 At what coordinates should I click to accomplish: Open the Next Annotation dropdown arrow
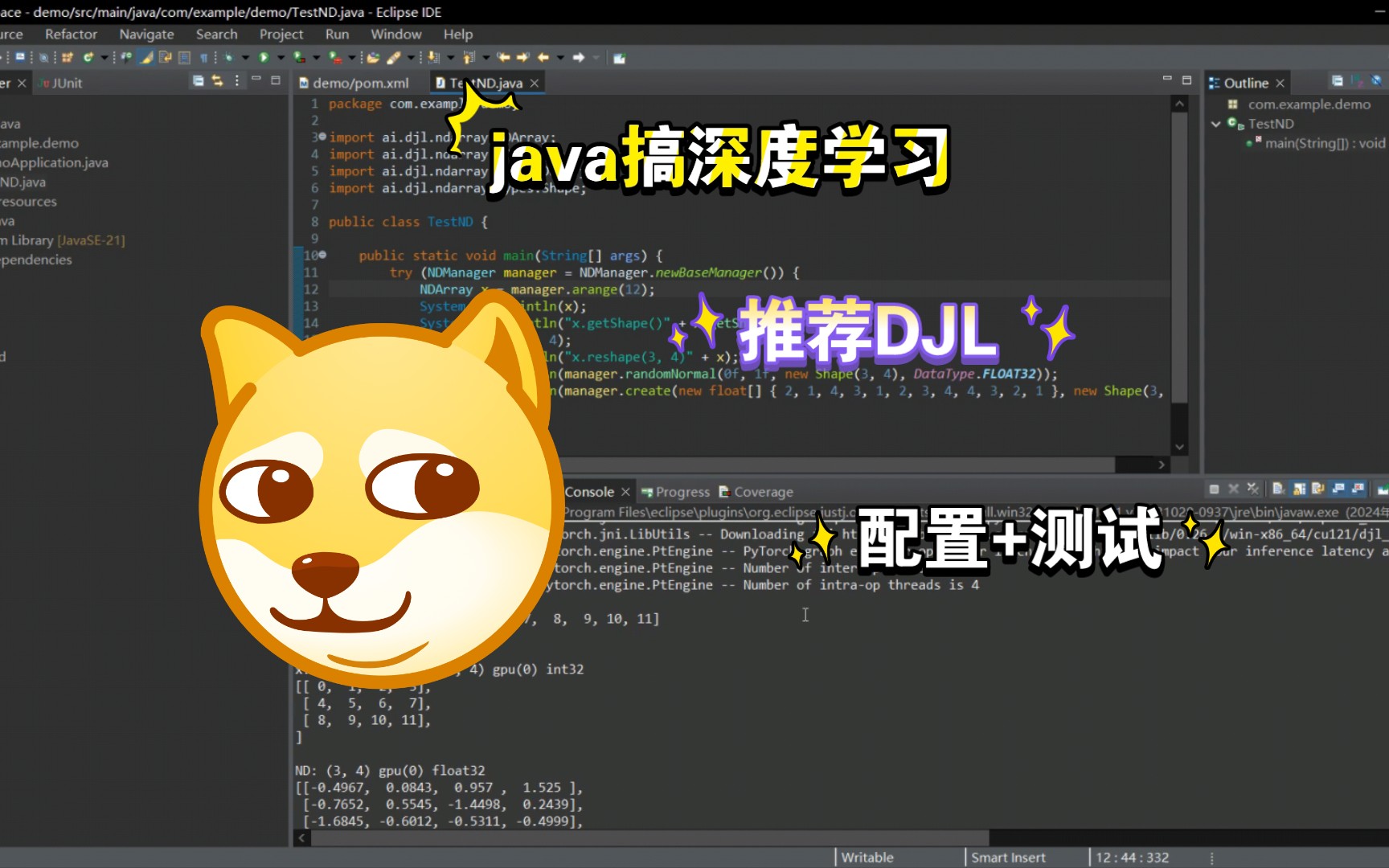[450, 57]
